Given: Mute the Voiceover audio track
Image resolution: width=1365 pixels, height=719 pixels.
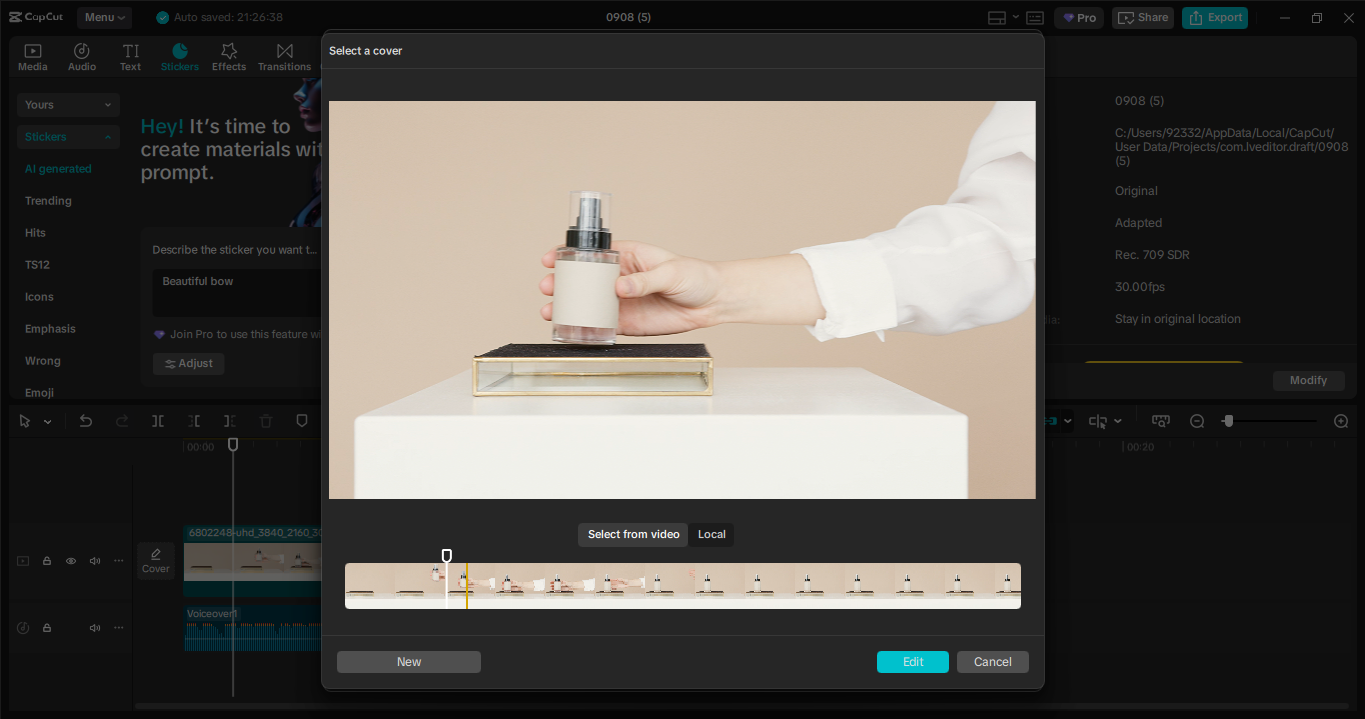Looking at the screenshot, I should [95, 628].
